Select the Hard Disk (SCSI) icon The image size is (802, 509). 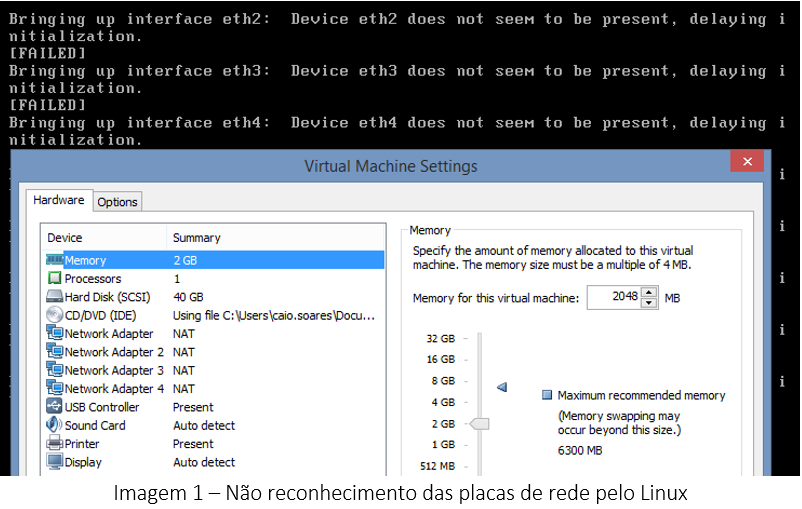click(54, 297)
